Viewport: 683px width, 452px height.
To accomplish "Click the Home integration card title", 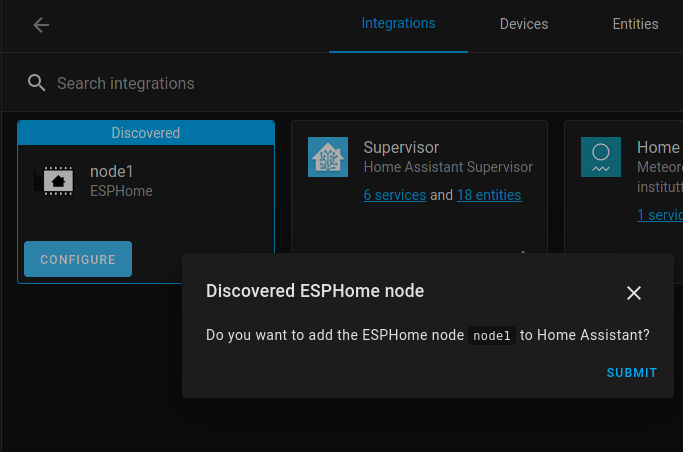I will tap(658, 148).
